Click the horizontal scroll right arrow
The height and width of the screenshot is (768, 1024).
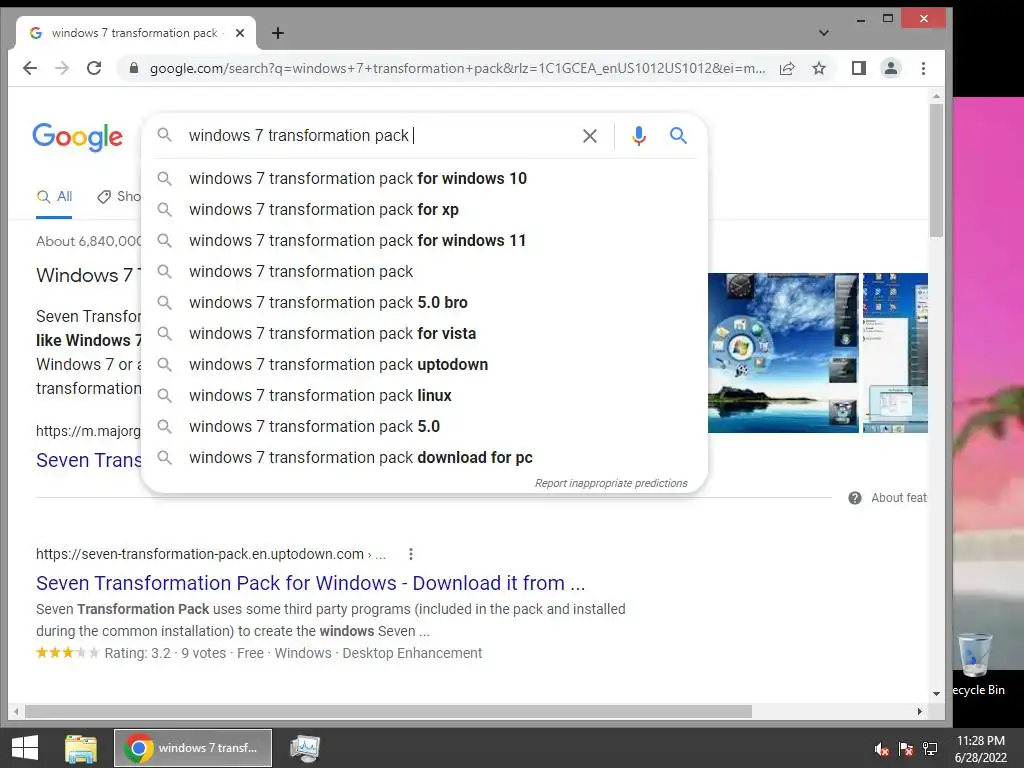[920, 711]
